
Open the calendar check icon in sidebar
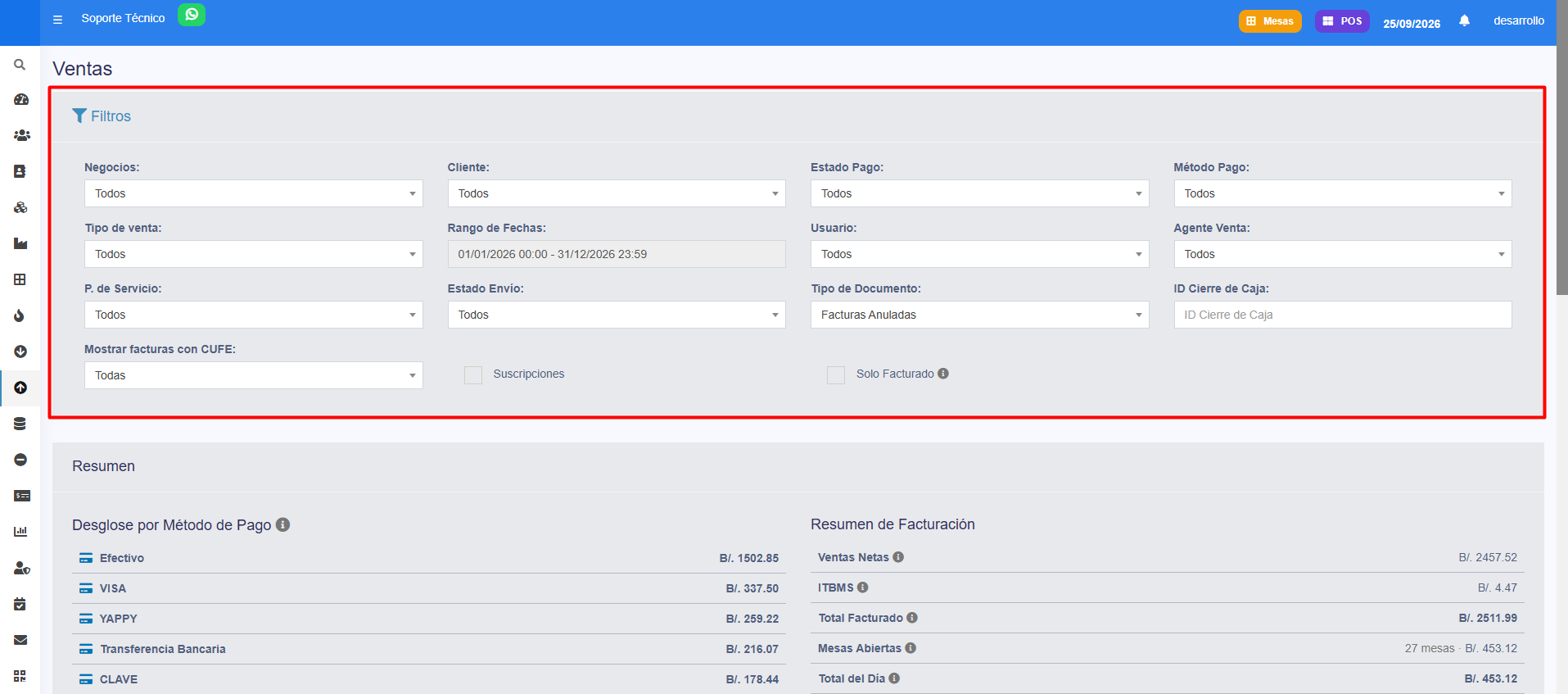coord(20,604)
